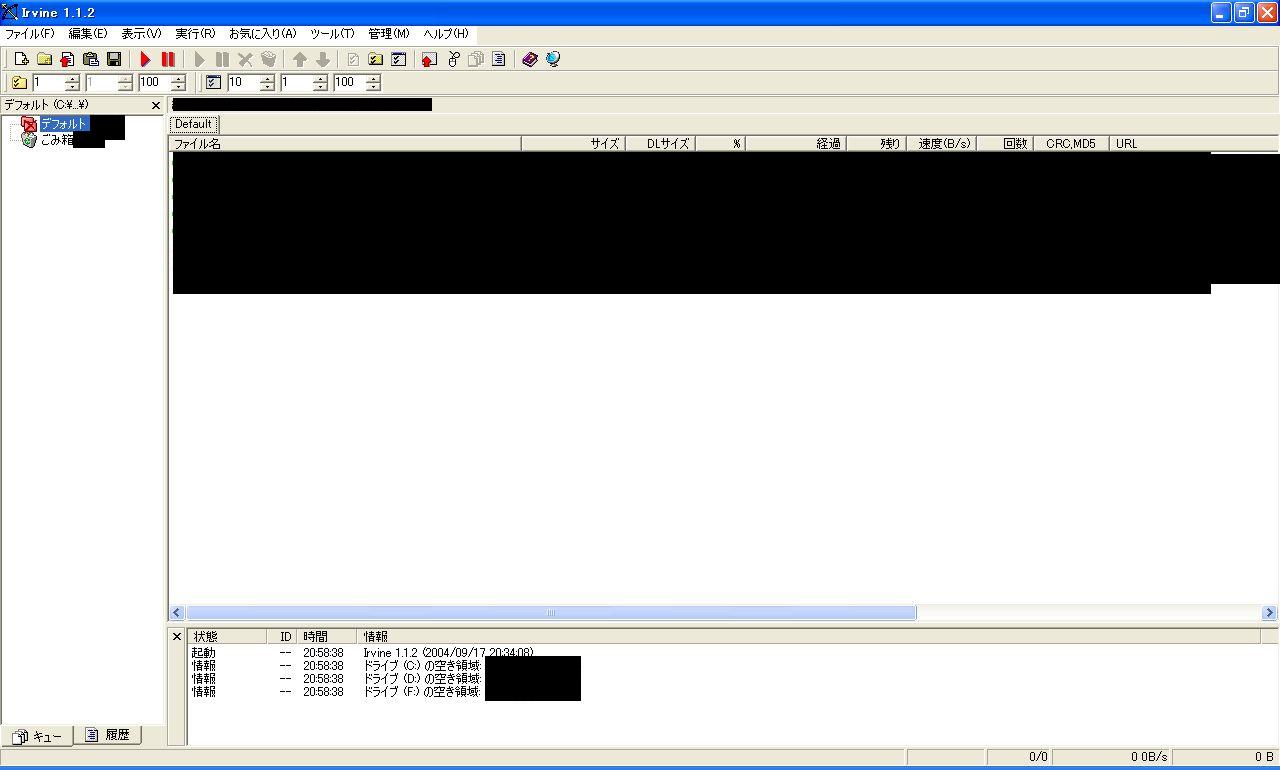Click the gray play icon for selected item
This screenshot has height=770, width=1280.
200,60
